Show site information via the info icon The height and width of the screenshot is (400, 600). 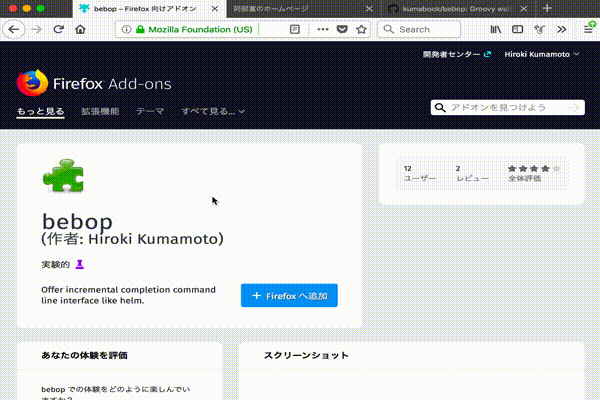126,29
